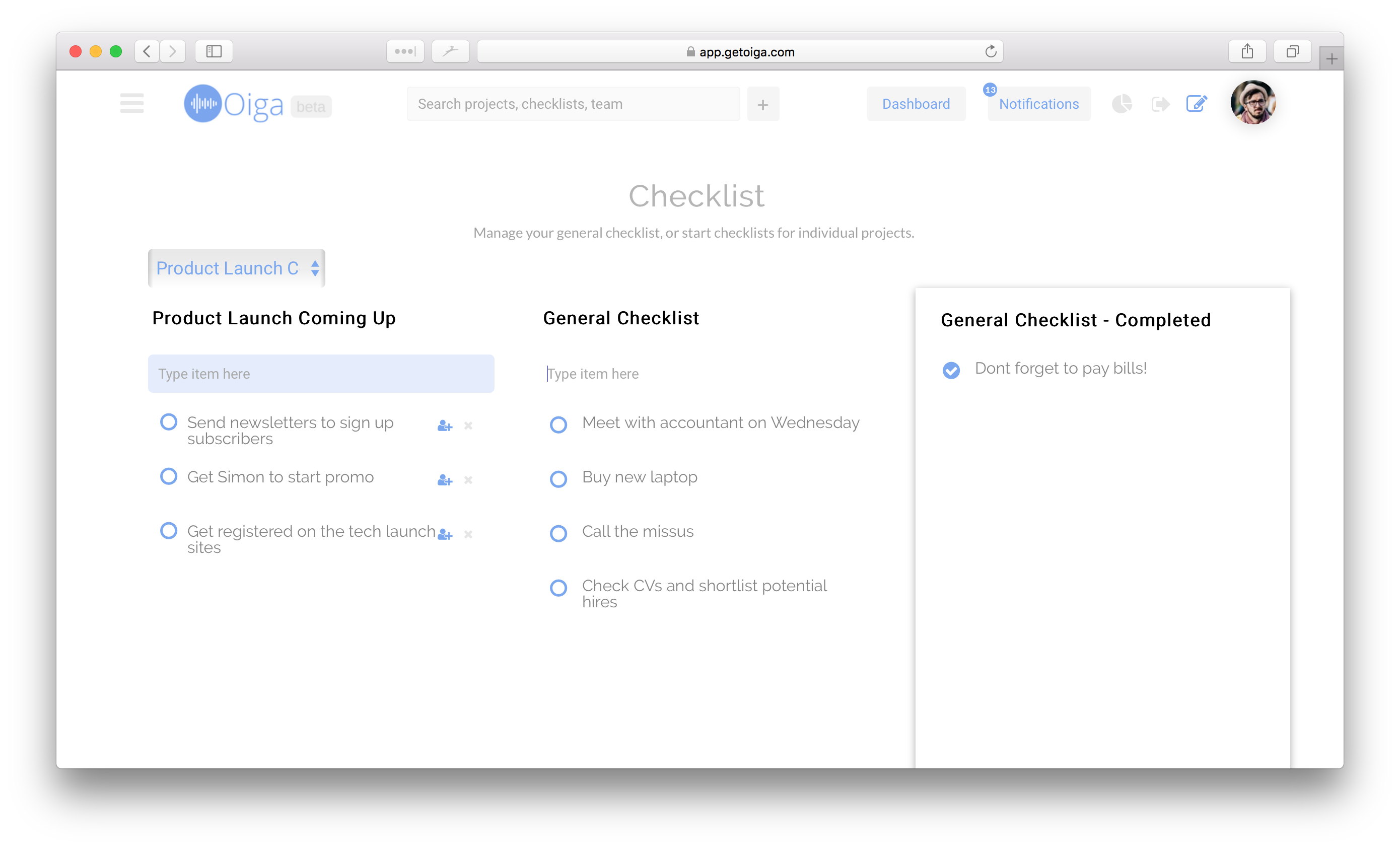Open the user profile avatar

pos(1252,102)
